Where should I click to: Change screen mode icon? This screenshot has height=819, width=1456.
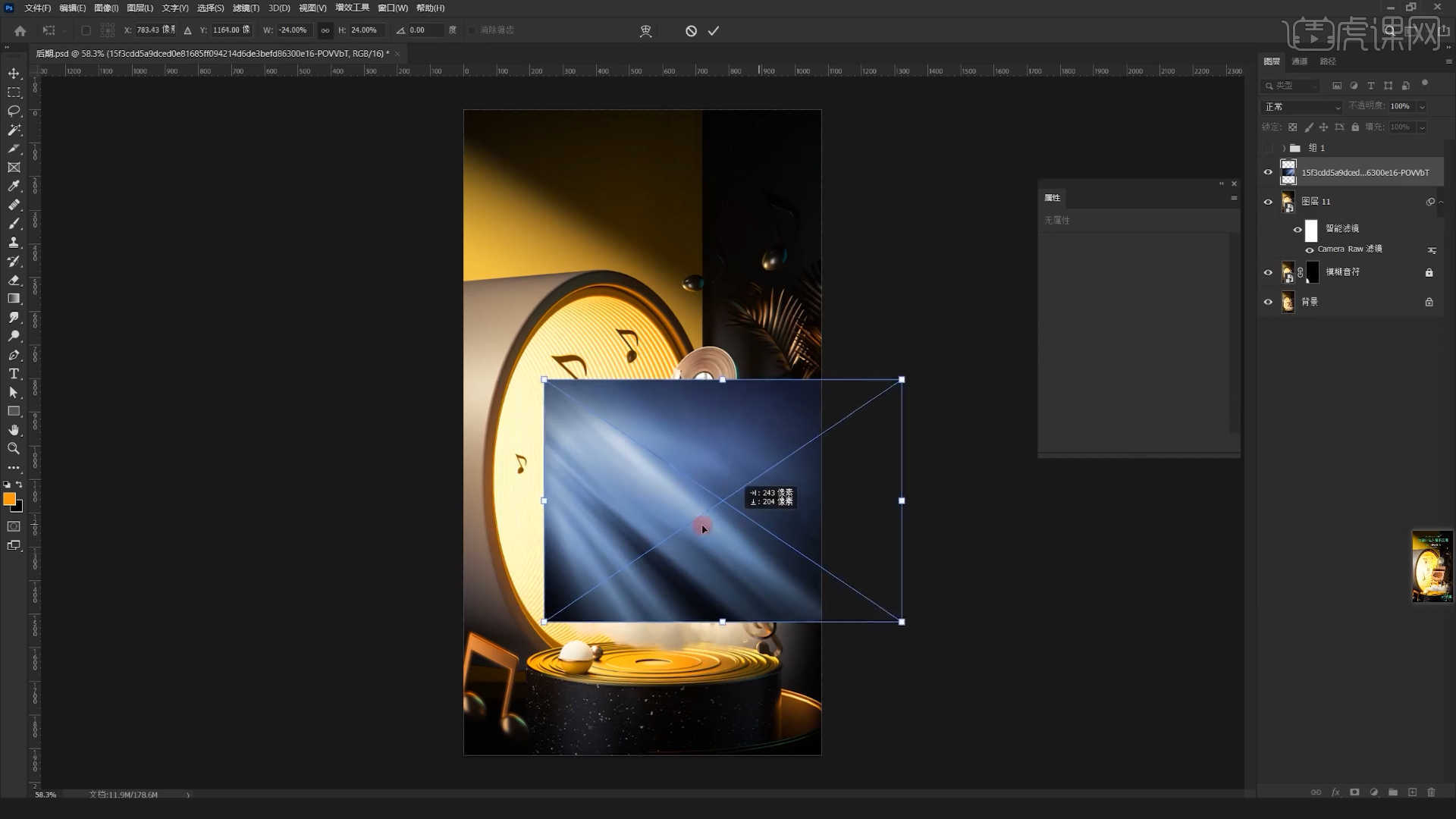(14, 545)
